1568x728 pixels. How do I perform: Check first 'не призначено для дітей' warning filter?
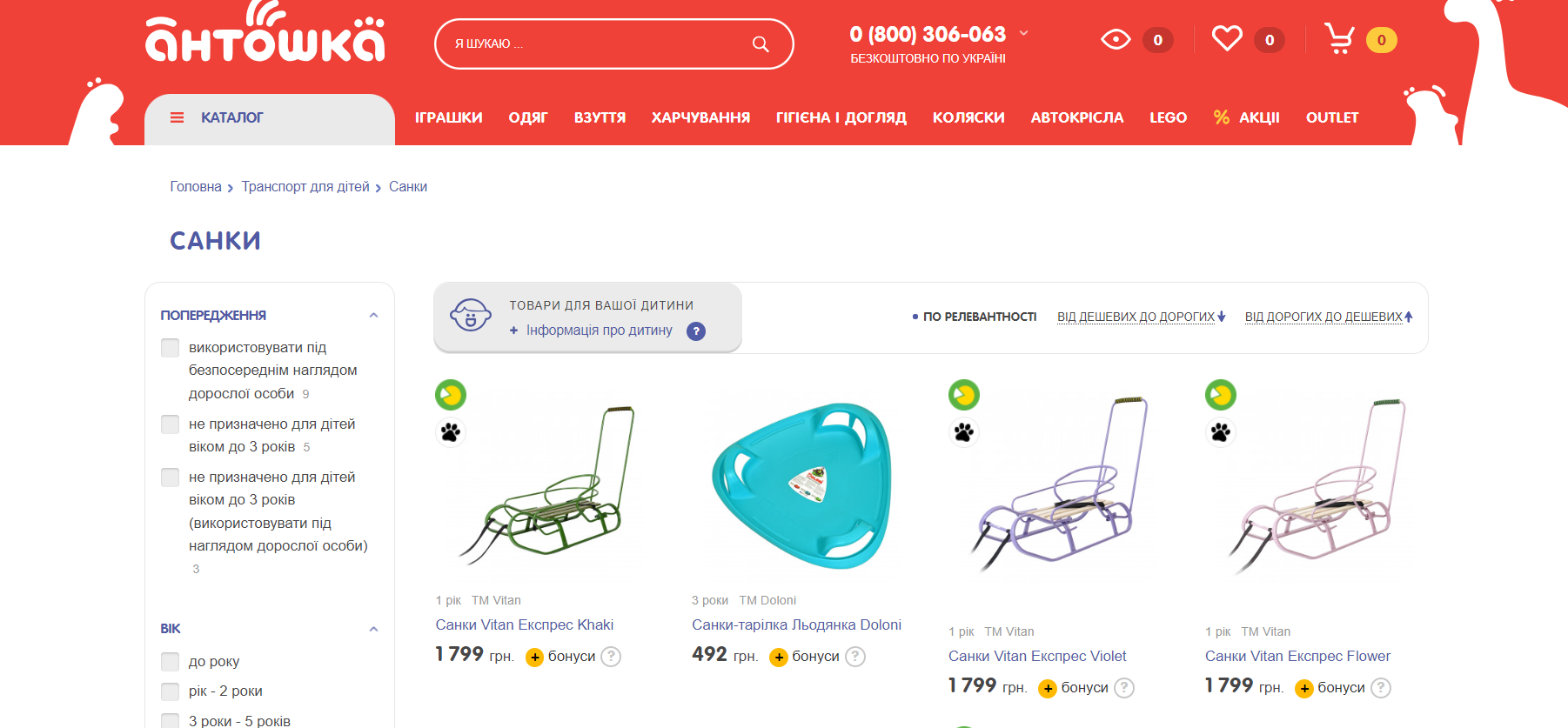(x=171, y=424)
